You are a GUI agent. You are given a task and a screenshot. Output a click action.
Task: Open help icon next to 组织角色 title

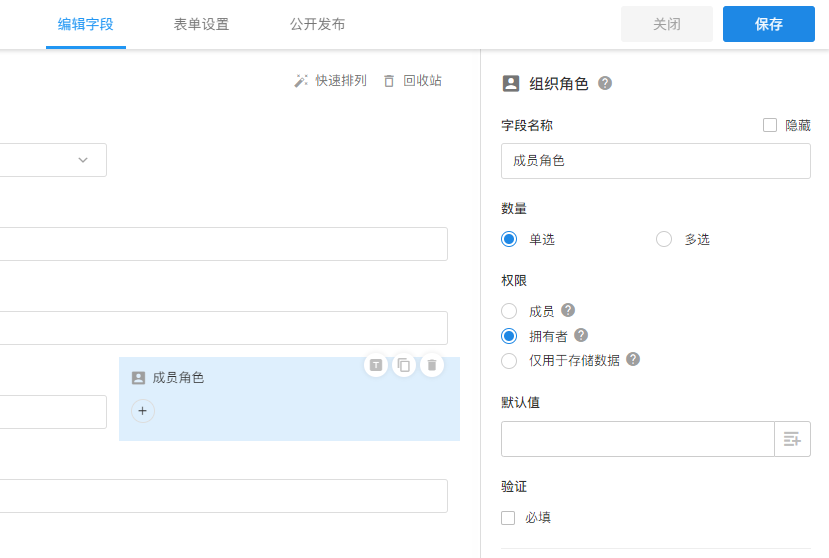click(x=605, y=83)
